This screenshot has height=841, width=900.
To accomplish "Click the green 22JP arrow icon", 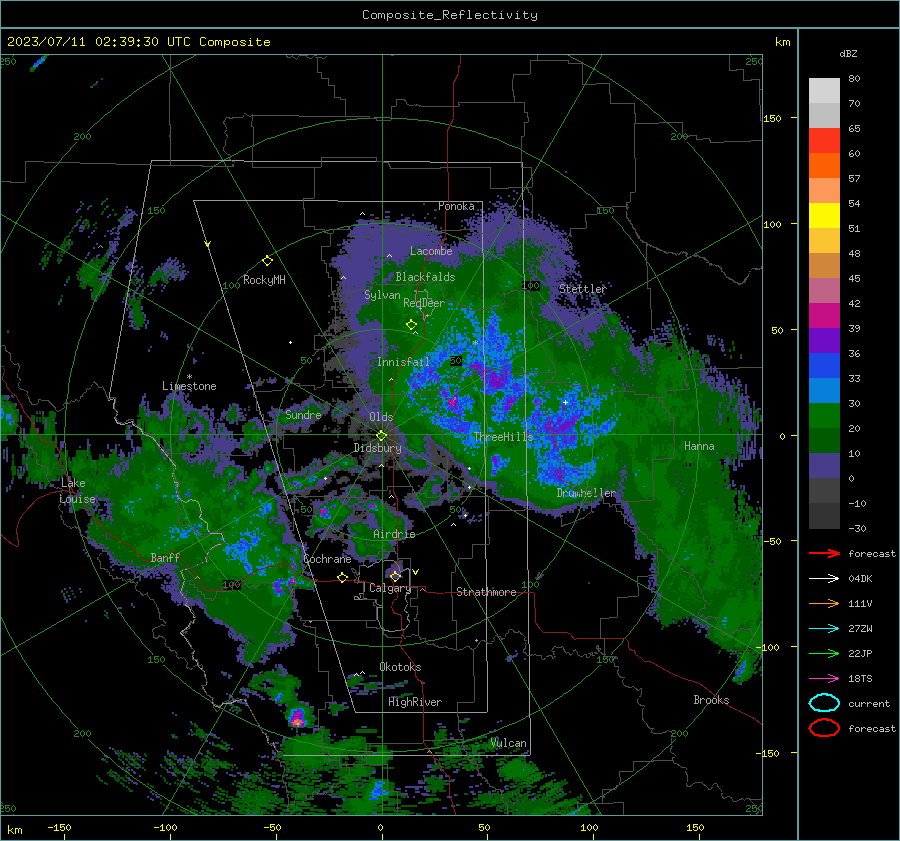I will (824, 653).
